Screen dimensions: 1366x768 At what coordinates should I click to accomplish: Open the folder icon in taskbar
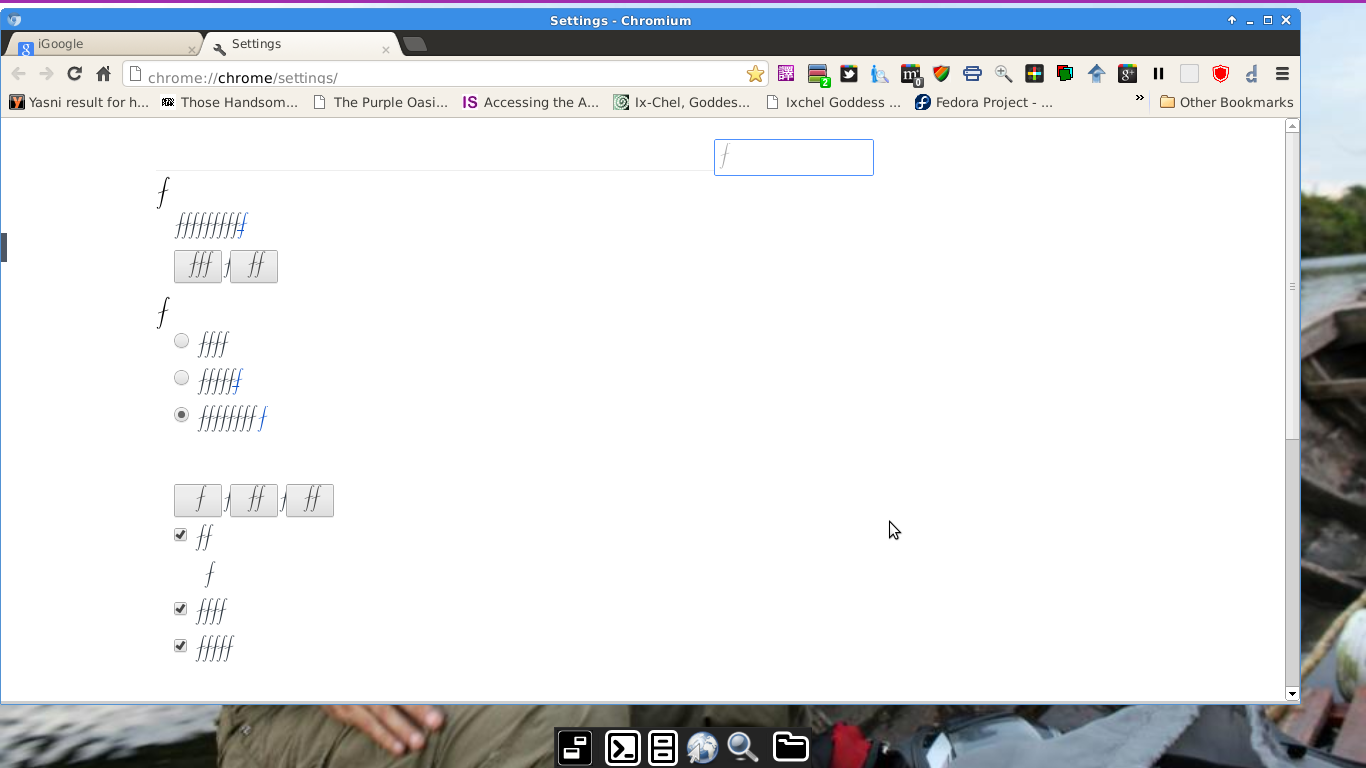790,747
